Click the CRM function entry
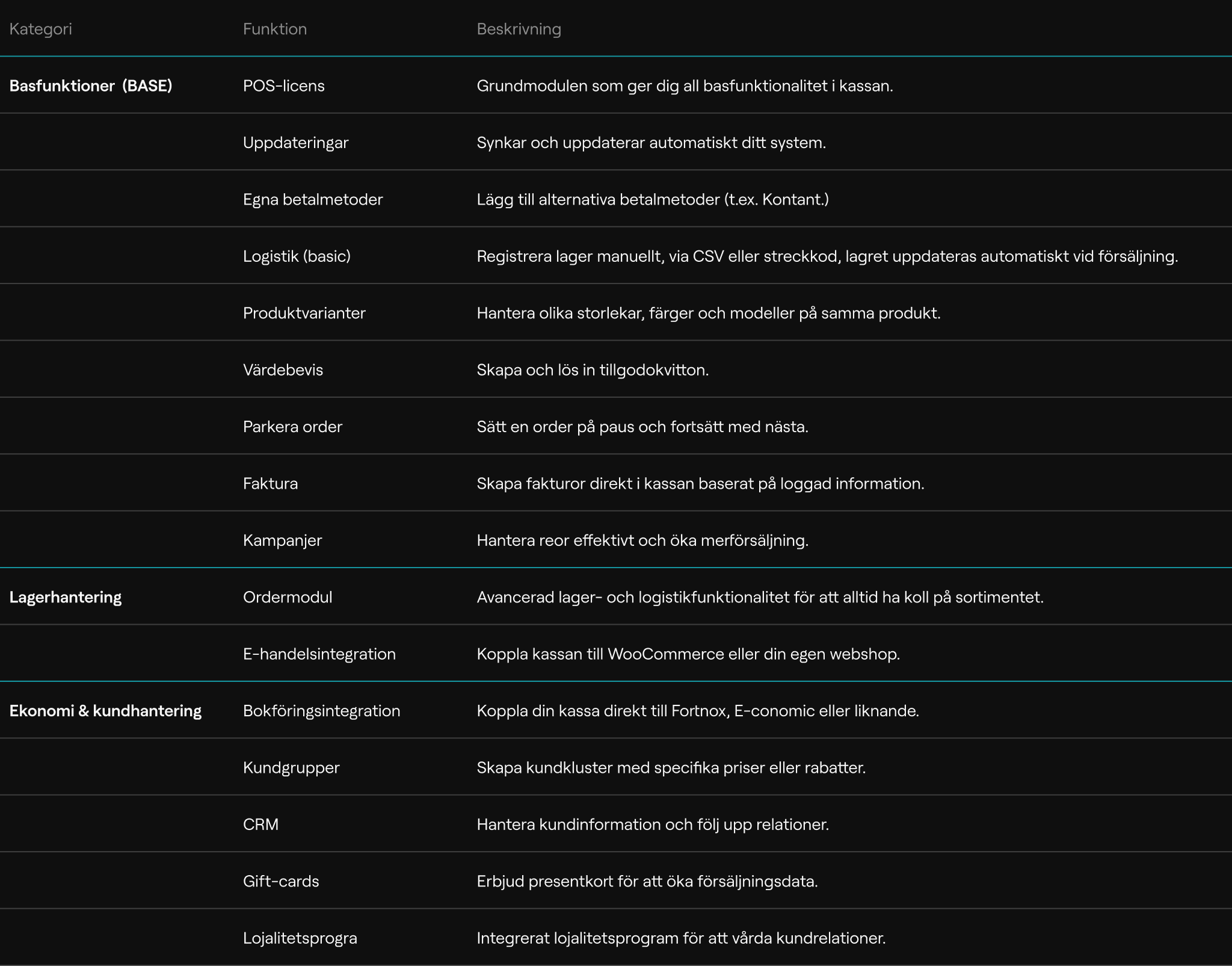This screenshot has height=966, width=1232. (x=260, y=825)
